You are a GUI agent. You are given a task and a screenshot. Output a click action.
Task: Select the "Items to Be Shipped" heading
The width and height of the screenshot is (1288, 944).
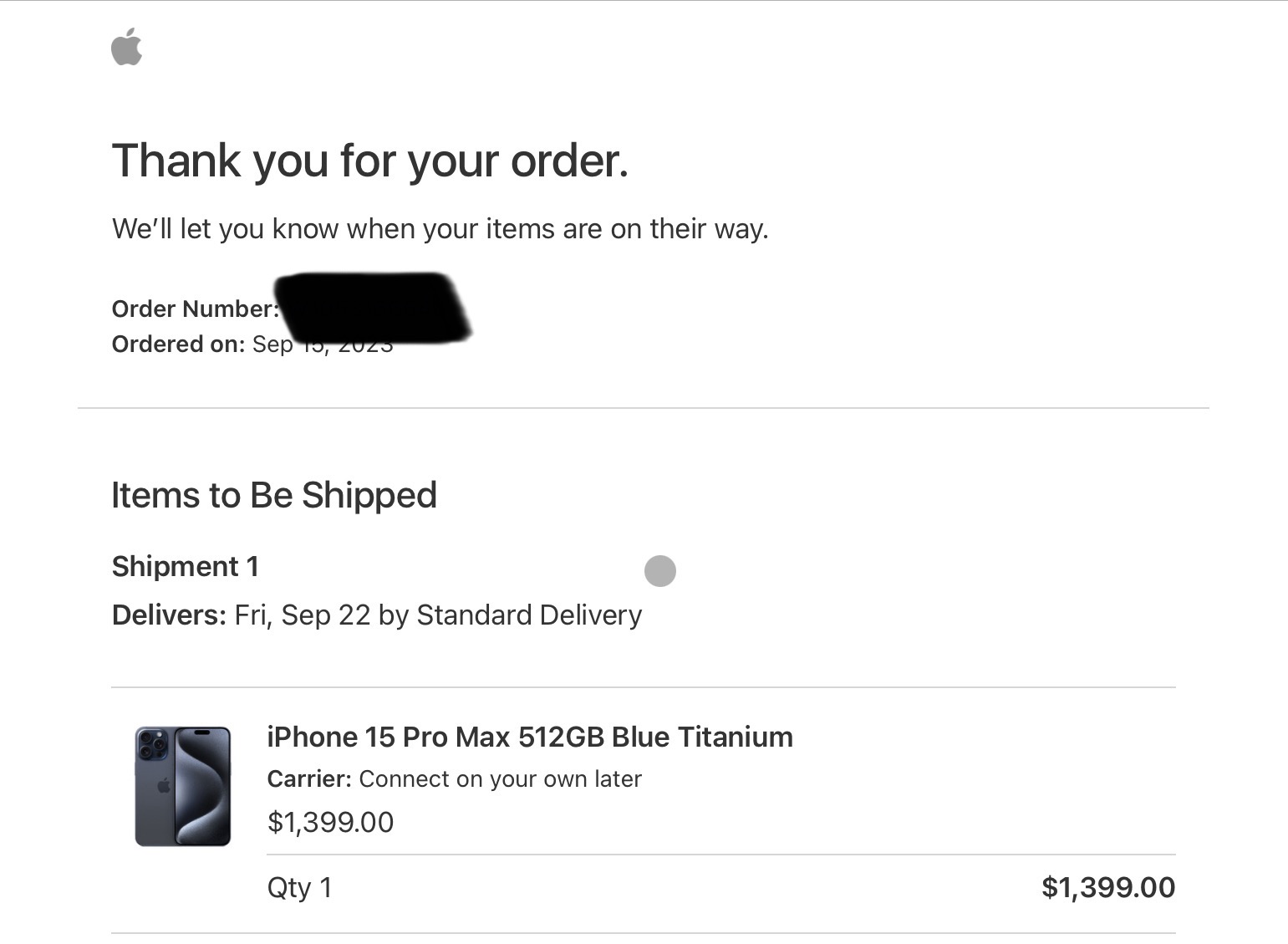point(274,495)
